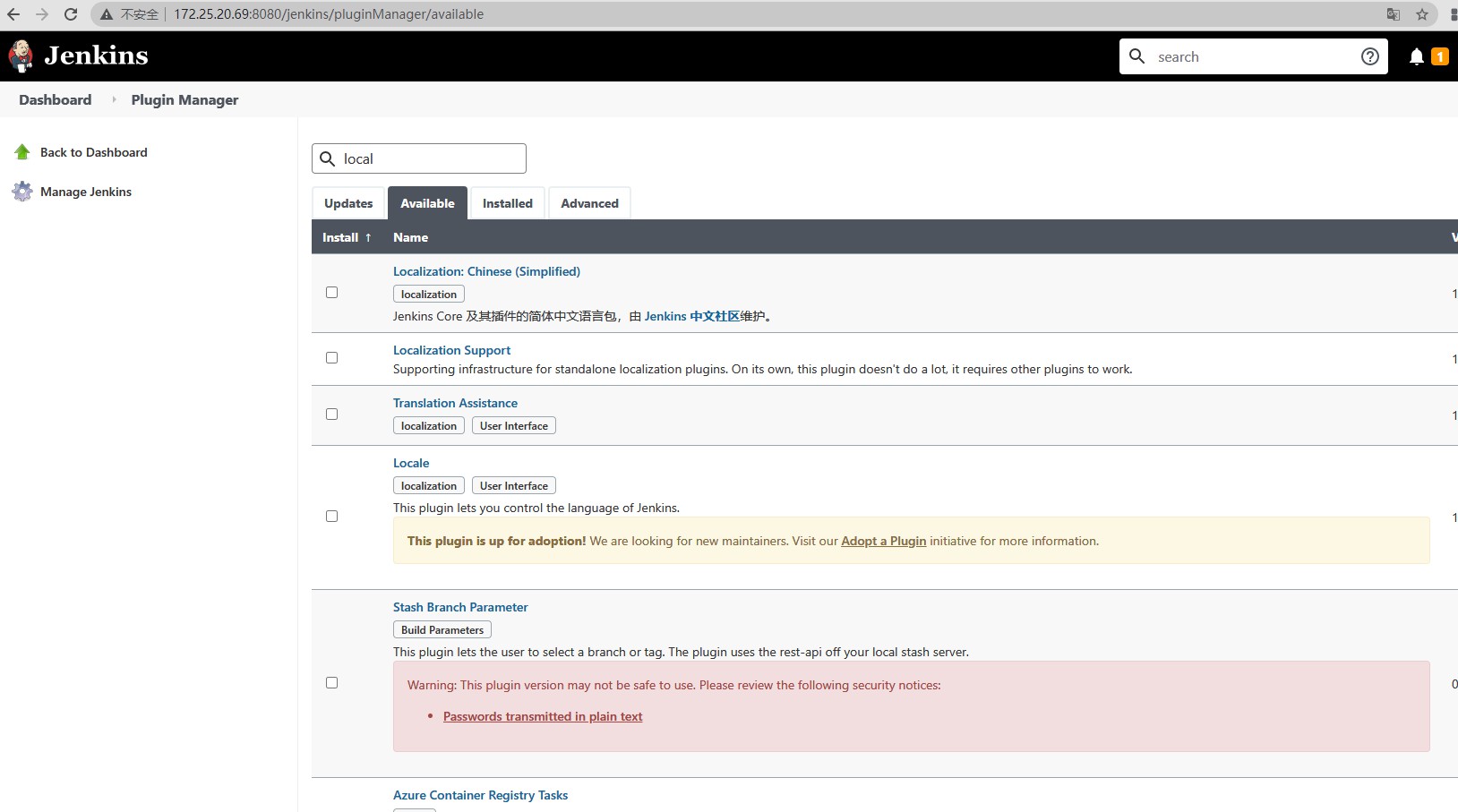The width and height of the screenshot is (1458, 812).
Task: Click the Jenkins butler logo icon
Action: tap(21, 56)
